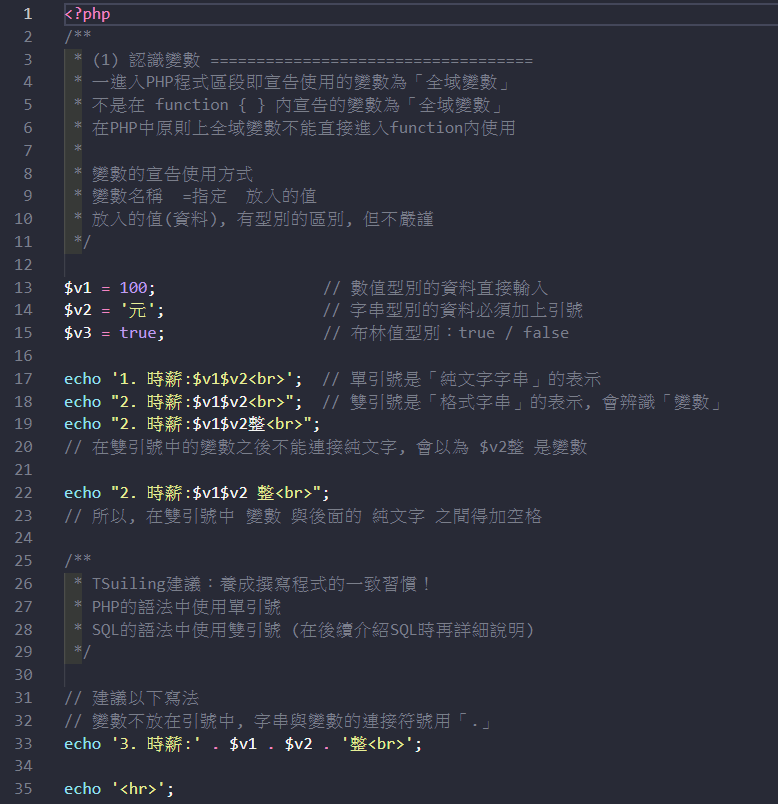Viewport: 778px width, 804px height.
Task: Click the comment about 單引號 on line 17
Action: (462, 378)
